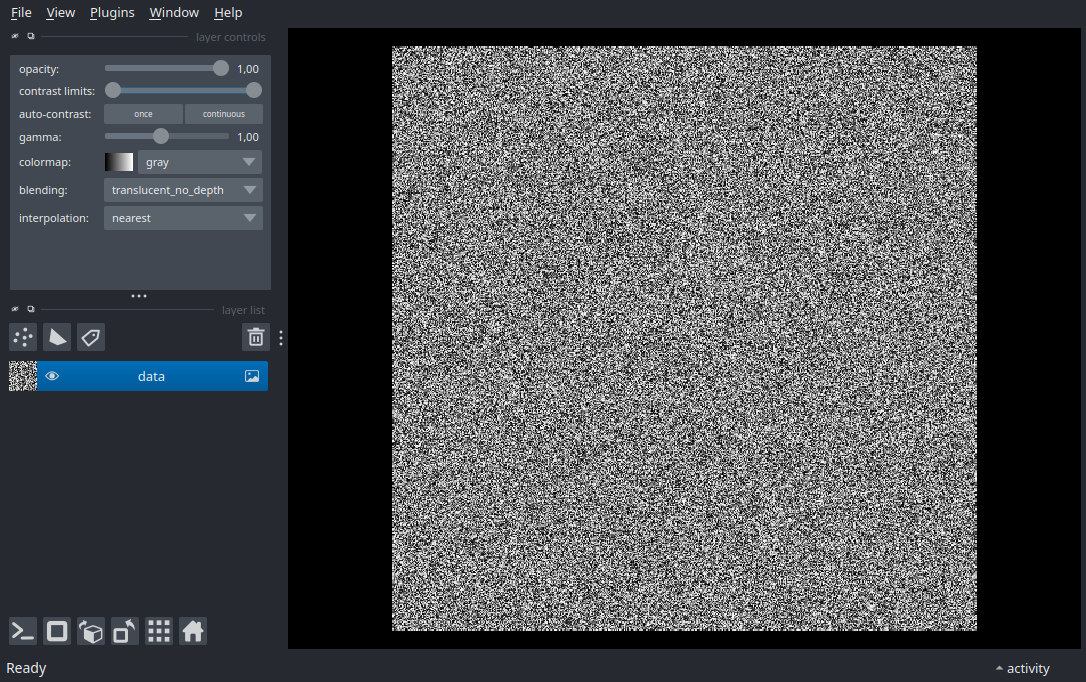The width and height of the screenshot is (1086, 682).
Task: Create a new shapes layer
Action: (x=57, y=337)
